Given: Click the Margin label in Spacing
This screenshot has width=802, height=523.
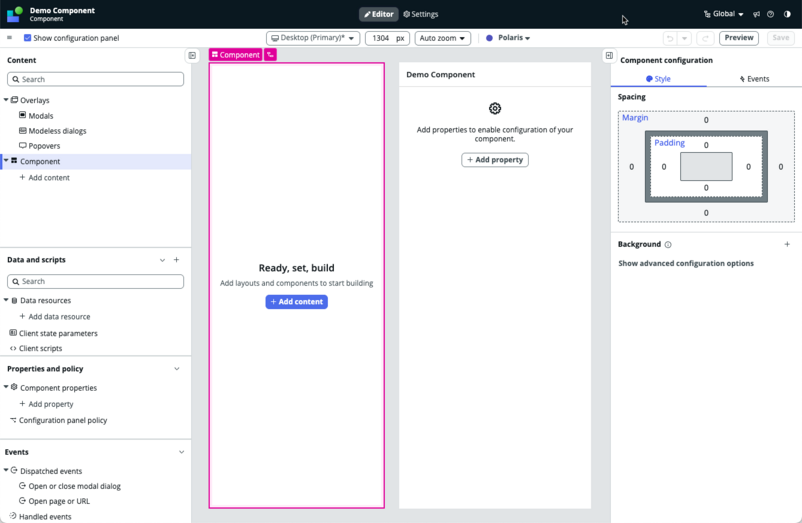Looking at the screenshot, I should pos(635,118).
